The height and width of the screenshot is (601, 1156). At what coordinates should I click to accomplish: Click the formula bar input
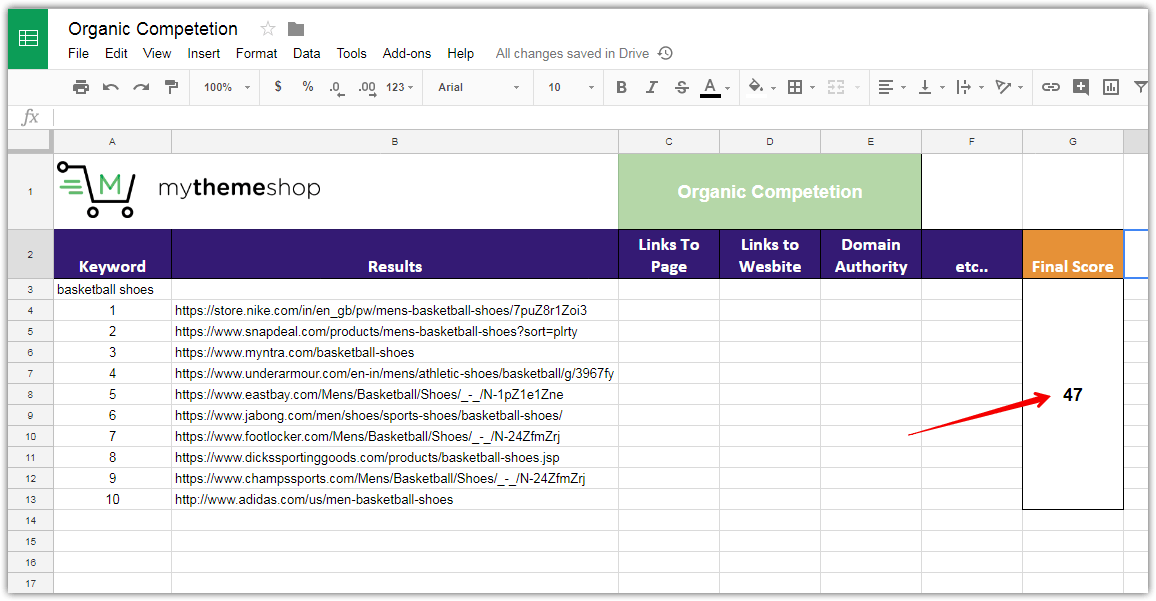pyautogui.click(x=601, y=117)
